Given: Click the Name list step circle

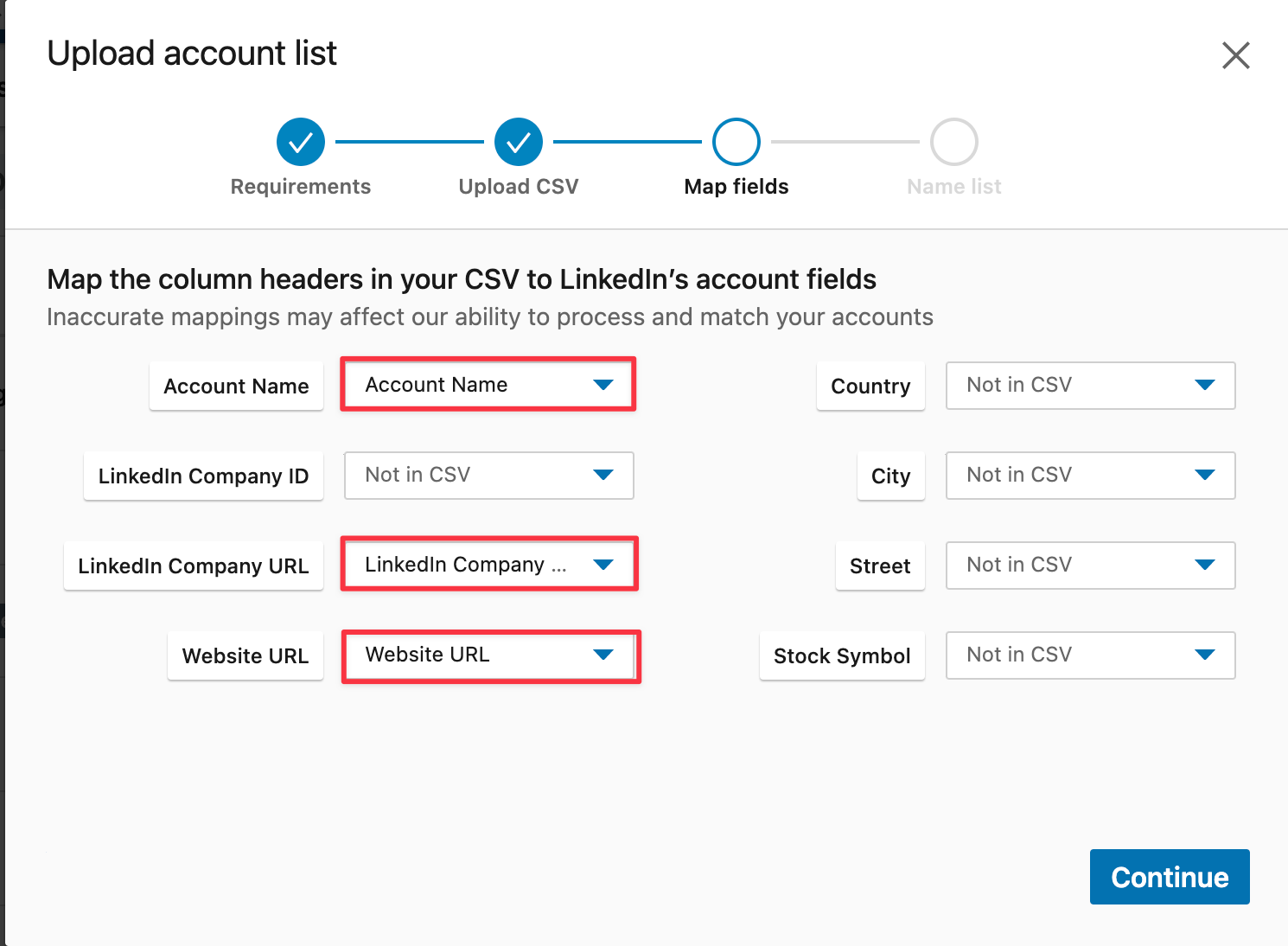Looking at the screenshot, I should pos(954,142).
